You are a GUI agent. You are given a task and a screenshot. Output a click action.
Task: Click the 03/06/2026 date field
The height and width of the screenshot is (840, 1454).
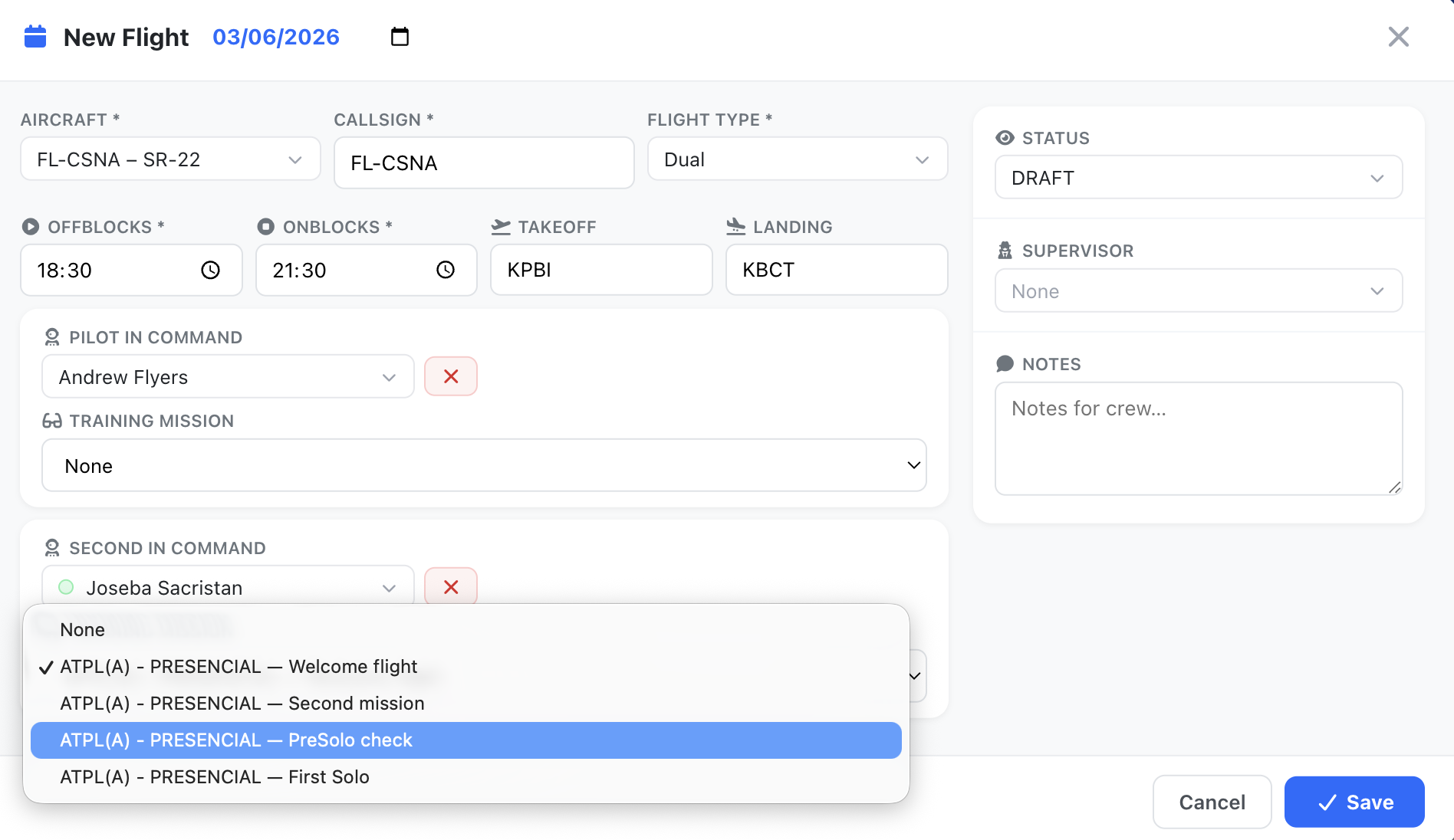tap(276, 37)
